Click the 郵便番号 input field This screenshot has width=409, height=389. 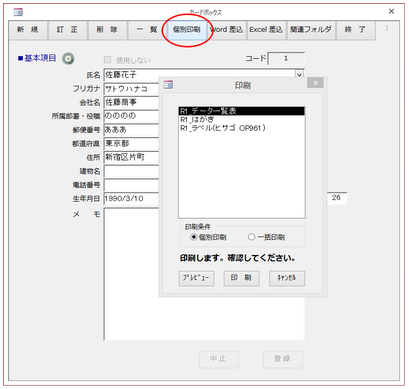coord(132,130)
